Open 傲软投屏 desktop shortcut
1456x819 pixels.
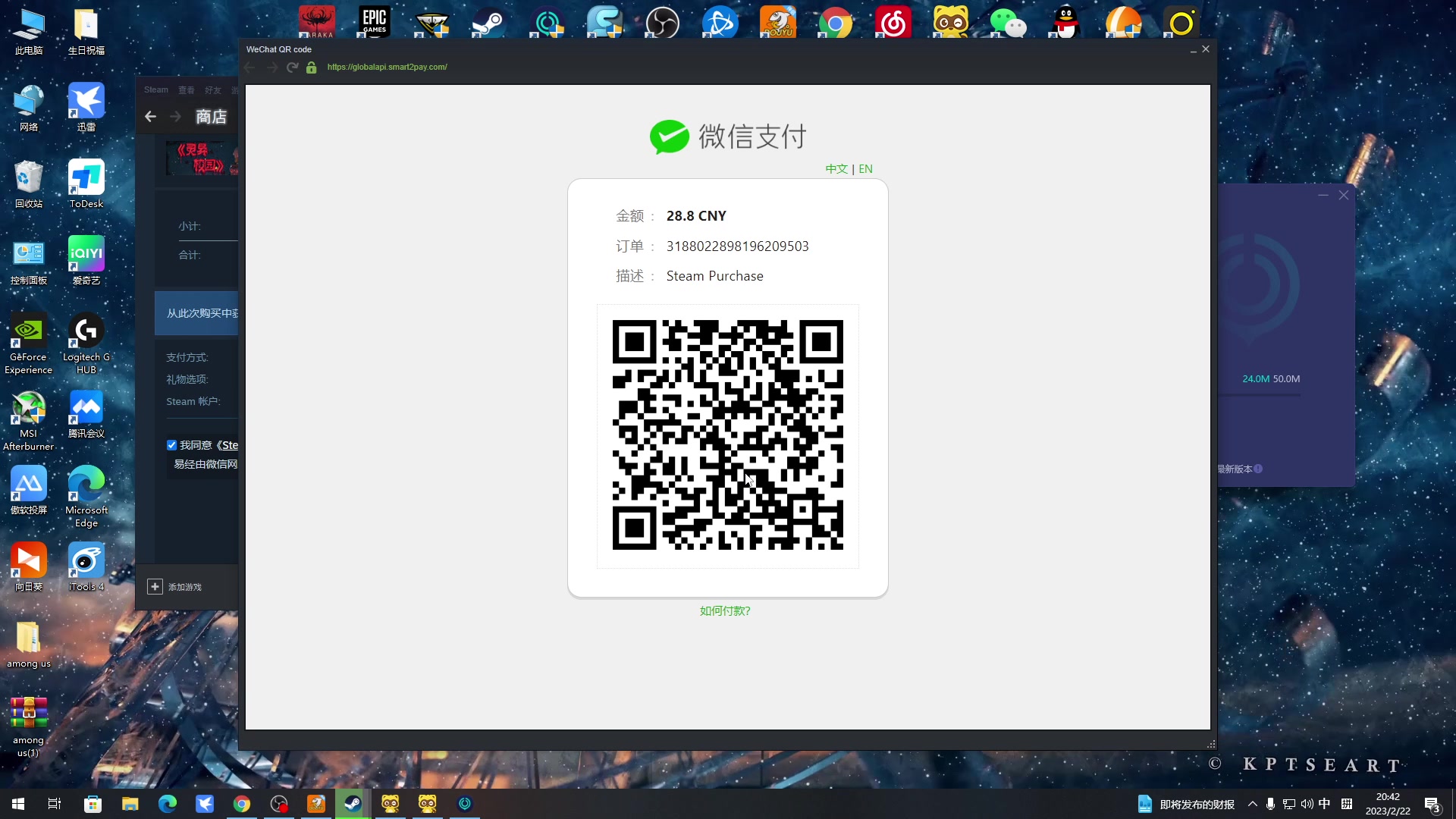tap(29, 491)
